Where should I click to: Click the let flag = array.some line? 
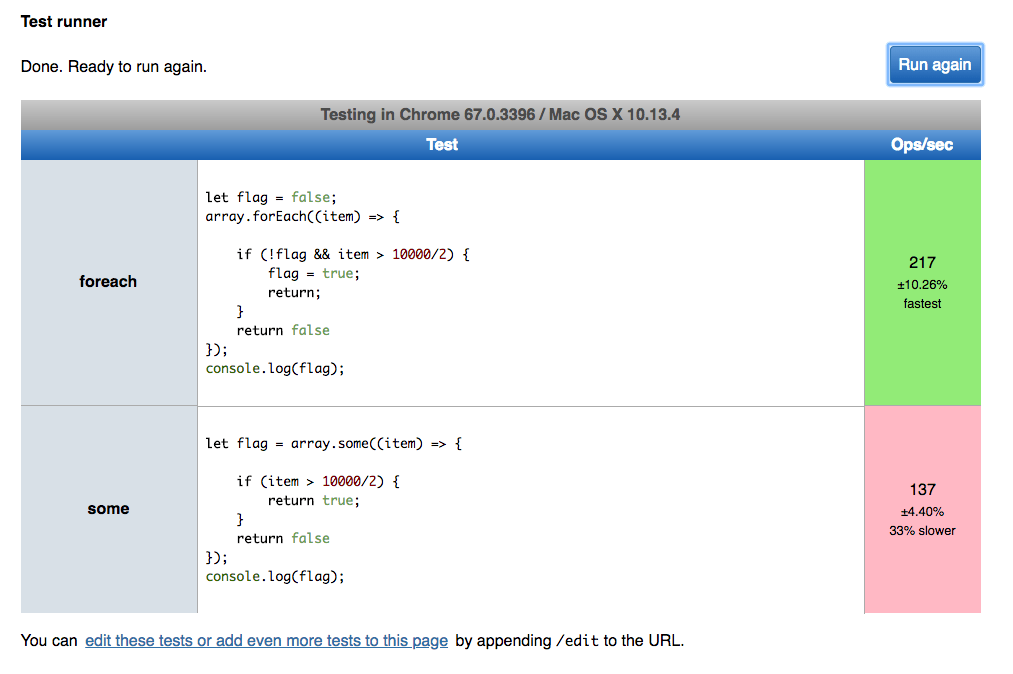tap(333, 443)
